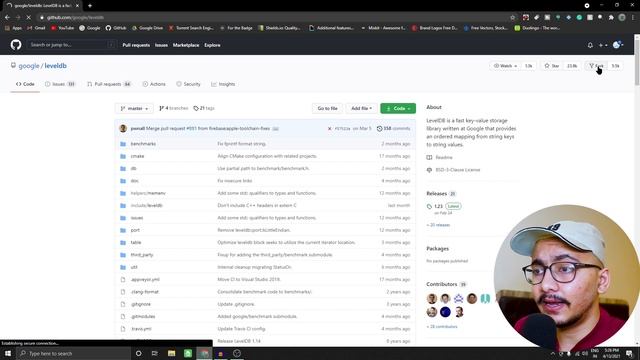The height and width of the screenshot is (360, 640).
Task: Open Issues in top navigation
Action: point(161,45)
